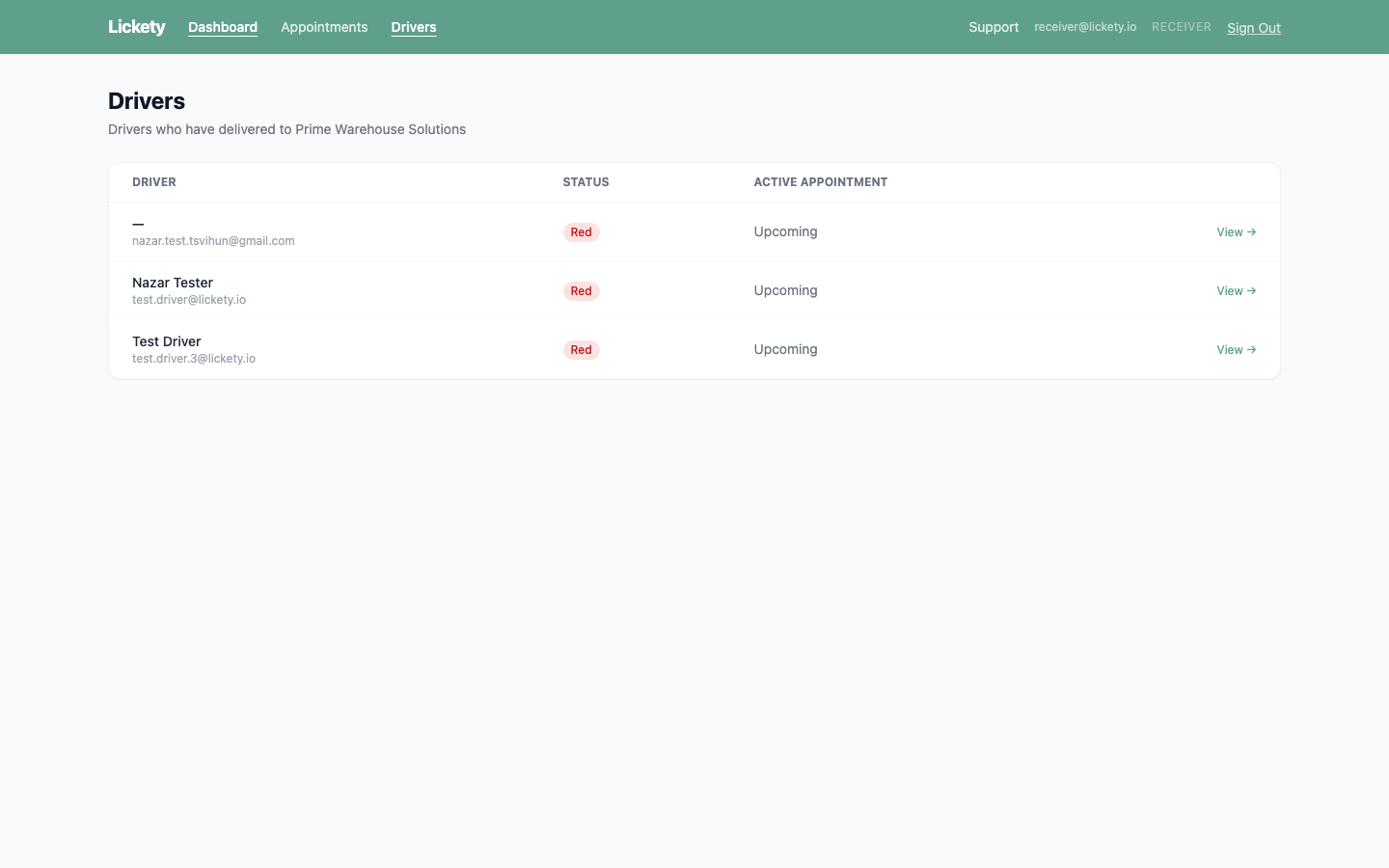Select the Drivers item in the top navigation
The height and width of the screenshot is (868, 1389).
pyautogui.click(x=413, y=27)
